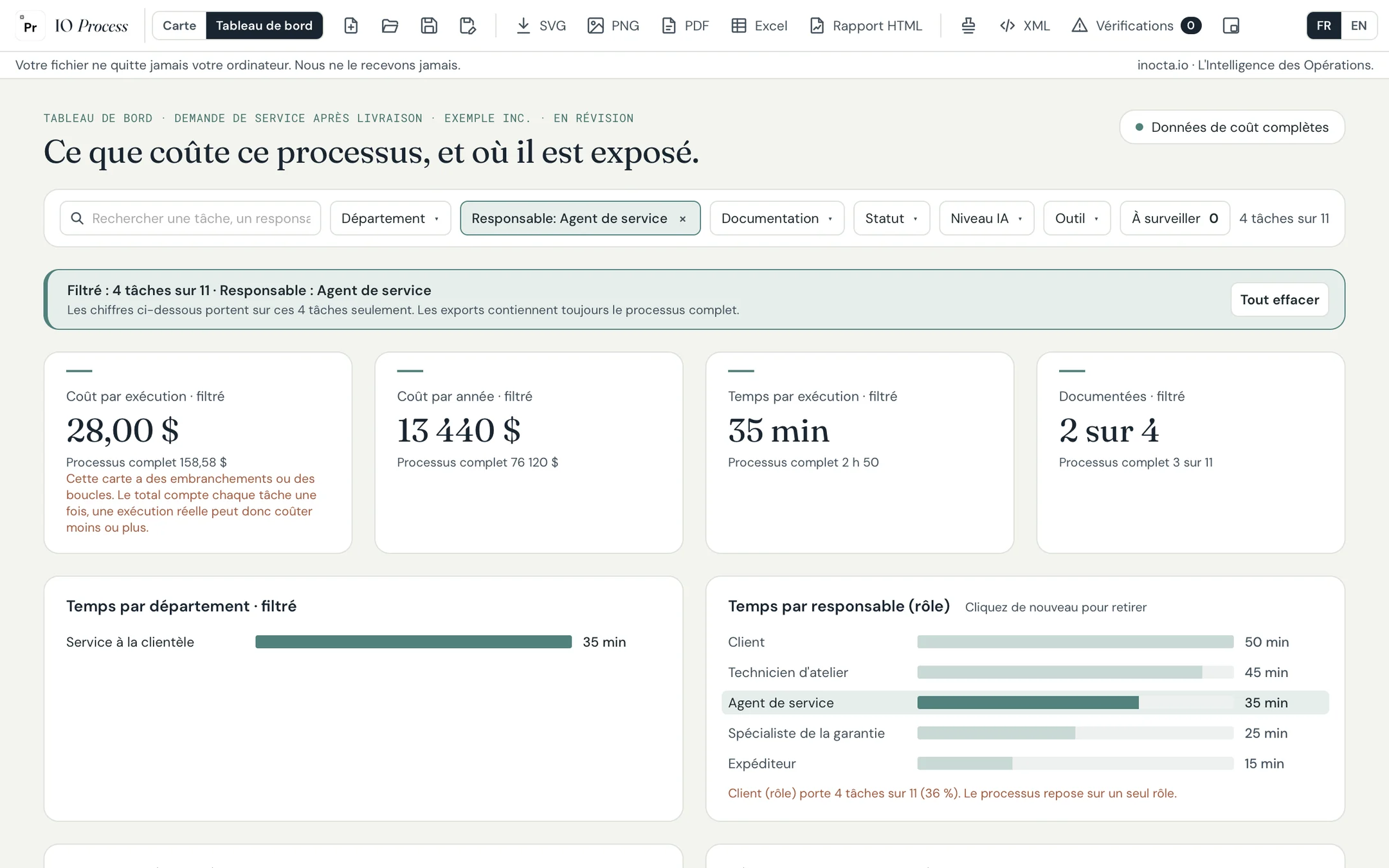
Task: Click the new file icon
Action: [350, 26]
